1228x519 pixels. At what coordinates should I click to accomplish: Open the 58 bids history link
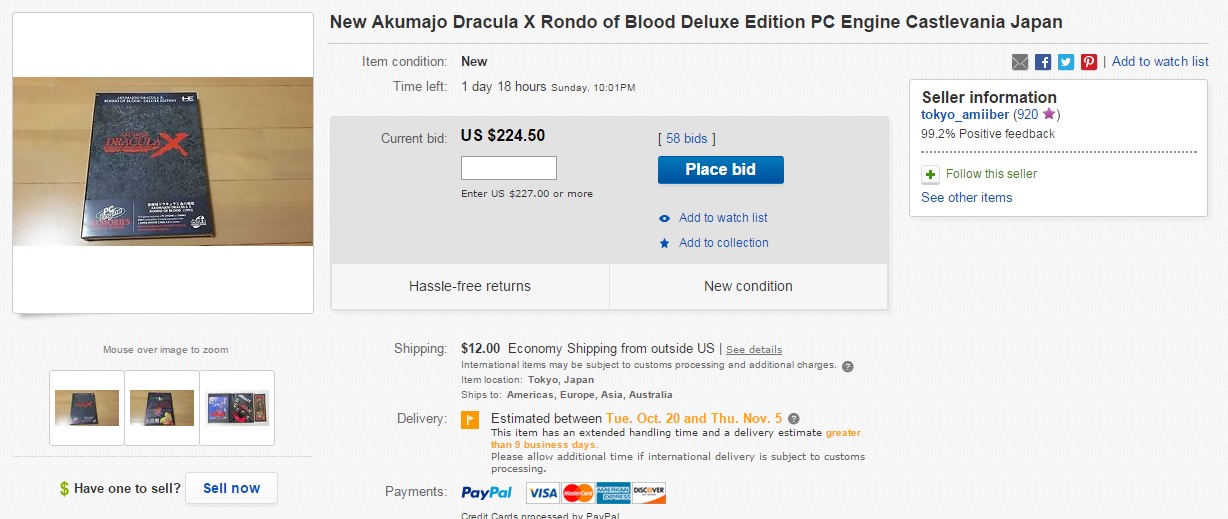tap(686, 139)
